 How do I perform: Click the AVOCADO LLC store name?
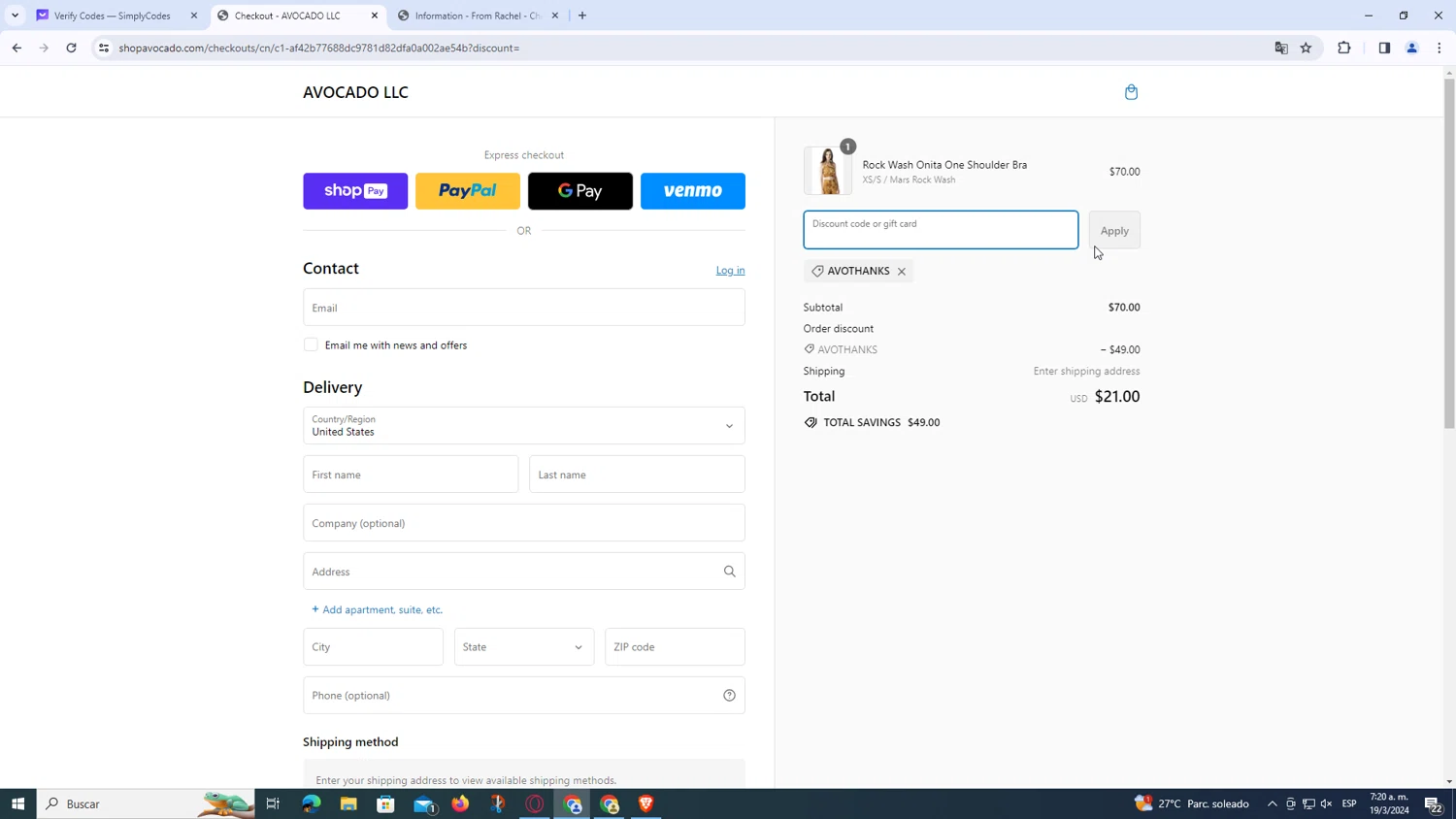coord(355,92)
